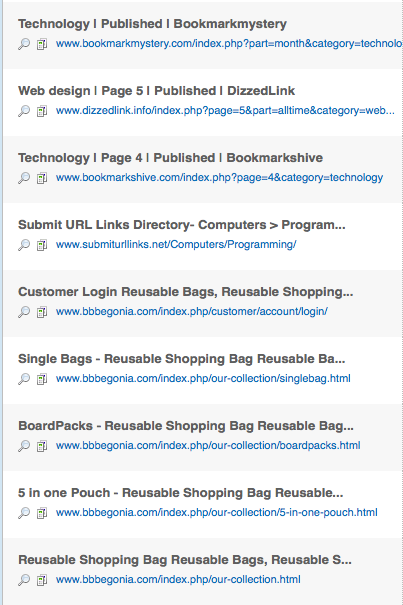The image size is (403, 605).
Task: Open bbbegonia.com customer account login link
Action: click(x=191, y=311)
